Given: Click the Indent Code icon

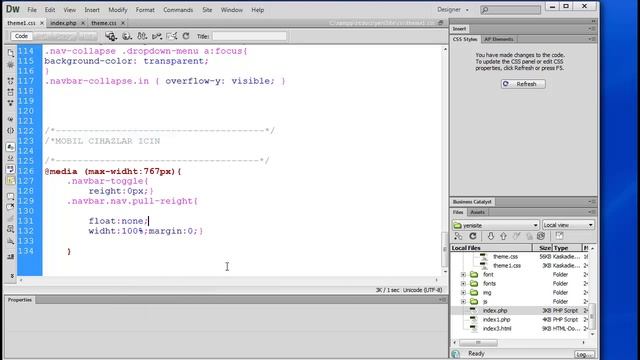Looking at the screenshot, I should point(11,257).
